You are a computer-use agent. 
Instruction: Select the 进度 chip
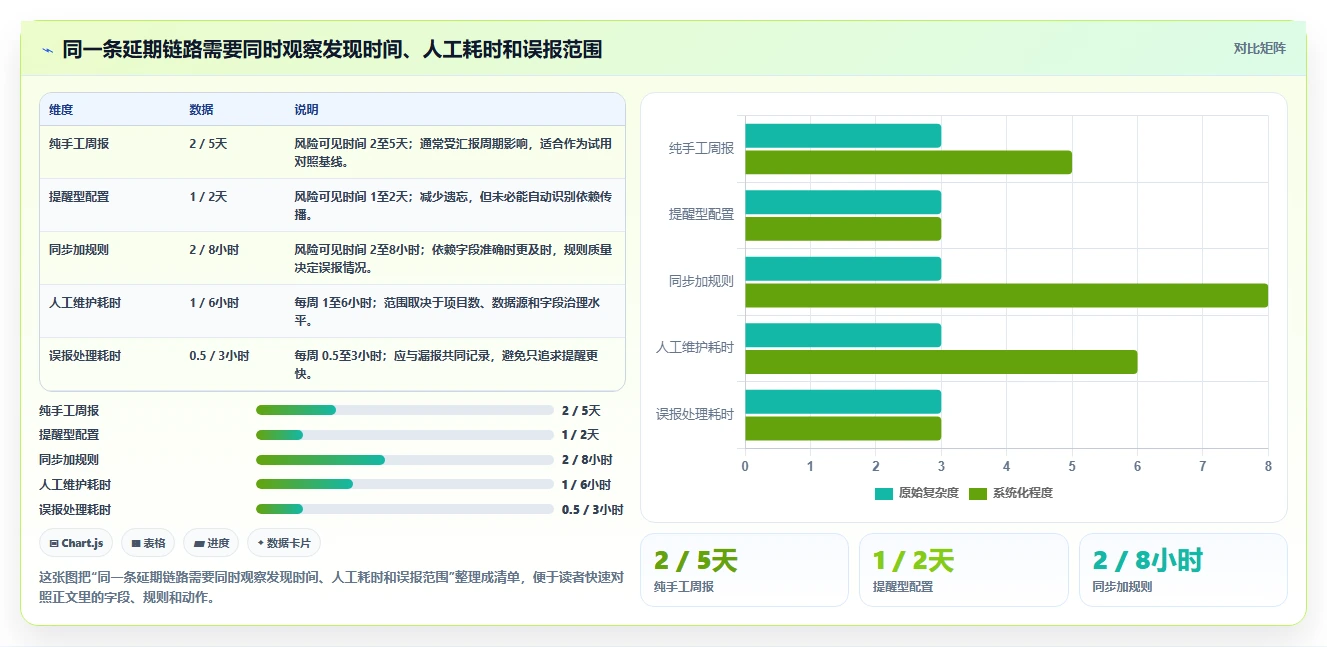point(211,543)
